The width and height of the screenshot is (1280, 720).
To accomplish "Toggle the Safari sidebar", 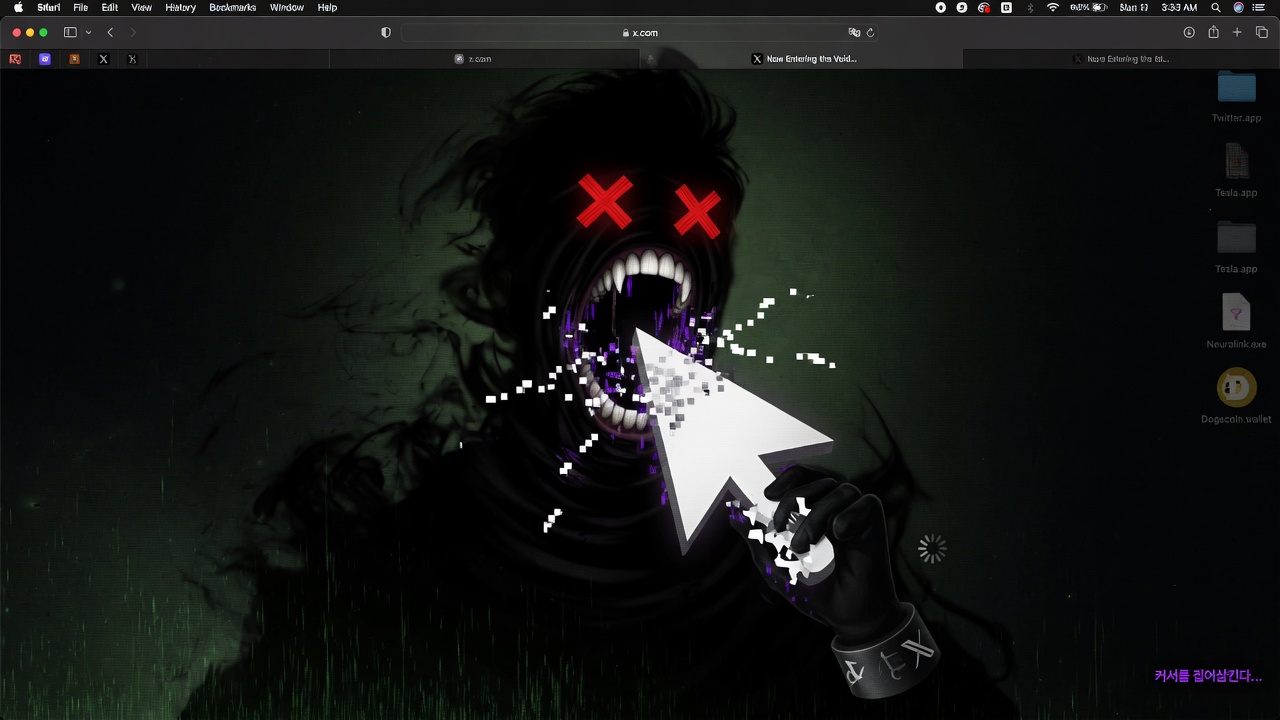I will [x=70, y=32].
